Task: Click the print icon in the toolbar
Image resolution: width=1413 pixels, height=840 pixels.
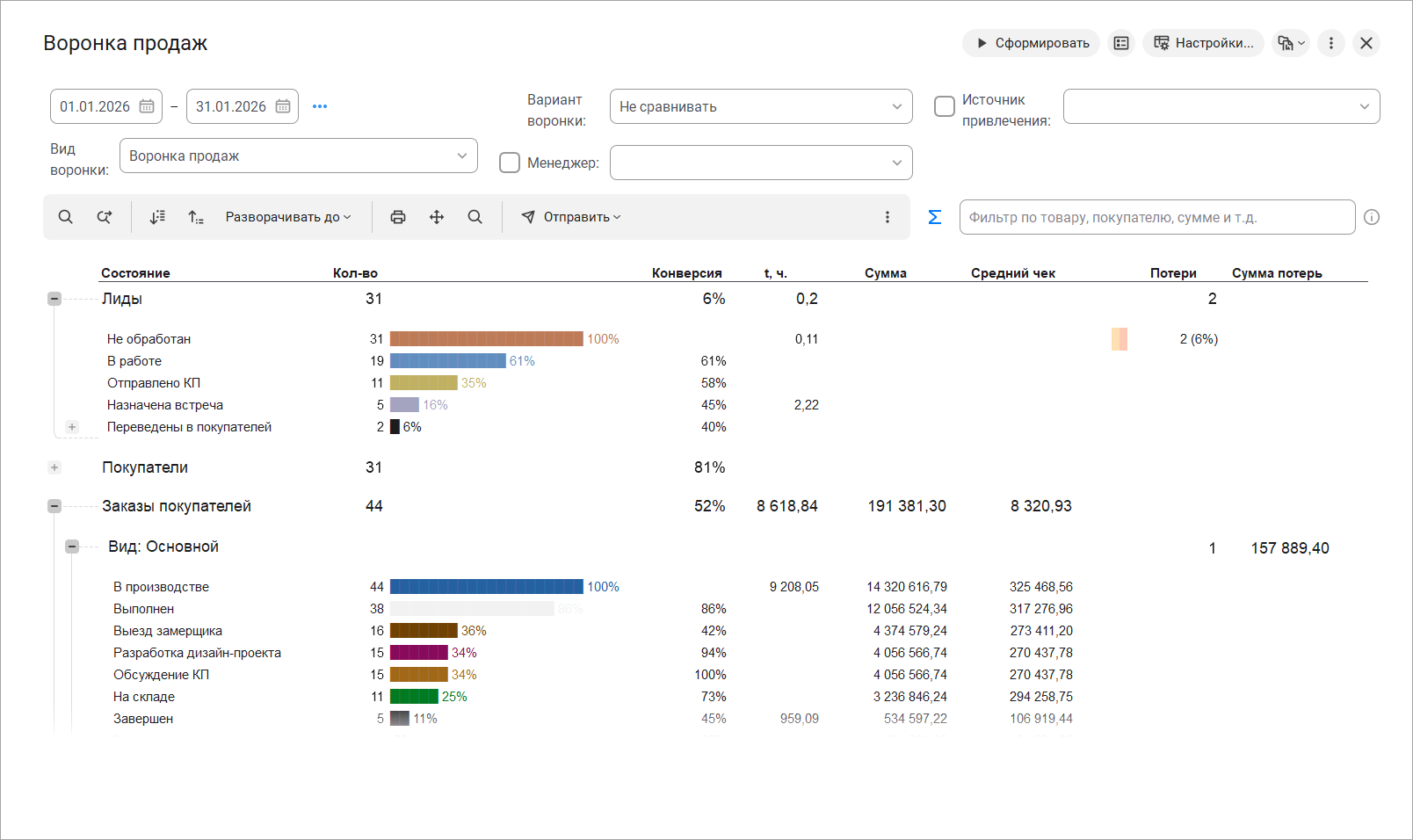Action: pyautogui.click(x=398, y=217)
